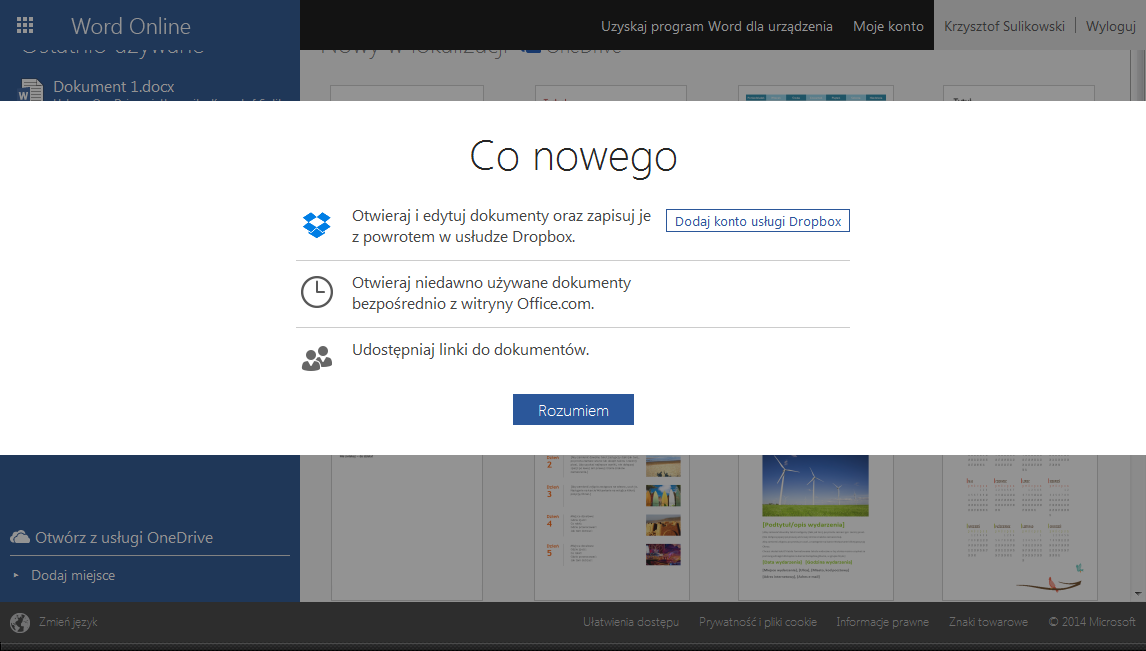Open the app launcher grid icon
The width and height of the screenshot is (1146, 651).
click(25, 26)
